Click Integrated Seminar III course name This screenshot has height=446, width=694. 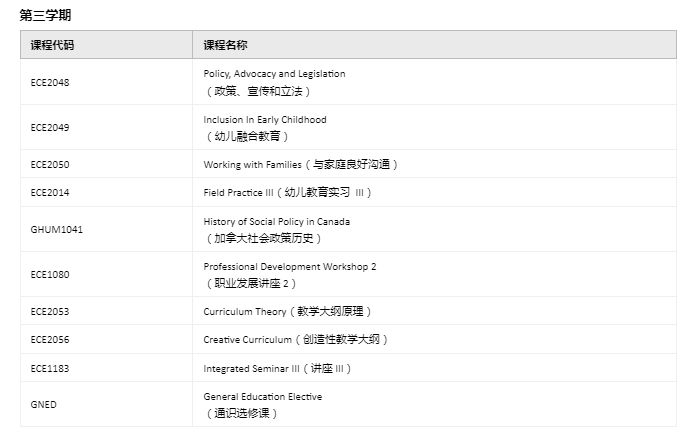[251, 368]
